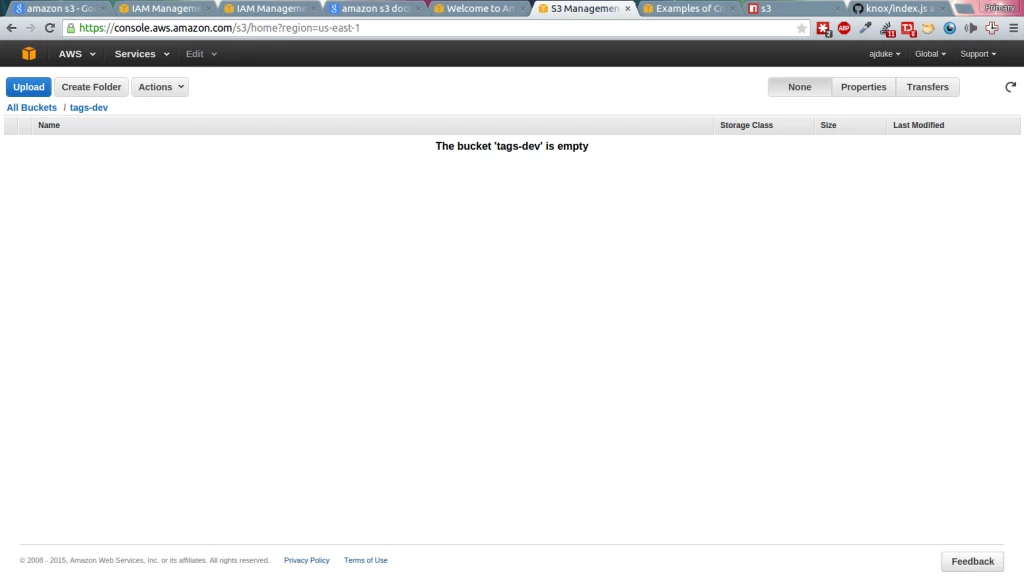Open the Feedback button
Screen dimensions: 1024x578
click(x=972, y=561)
